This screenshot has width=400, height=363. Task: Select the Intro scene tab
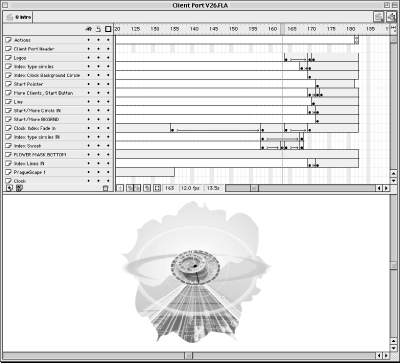coord(18,17)
